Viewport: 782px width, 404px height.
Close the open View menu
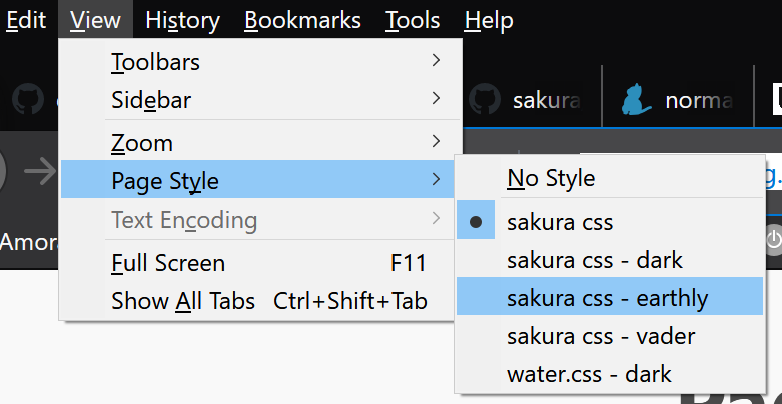click(95, 20)
